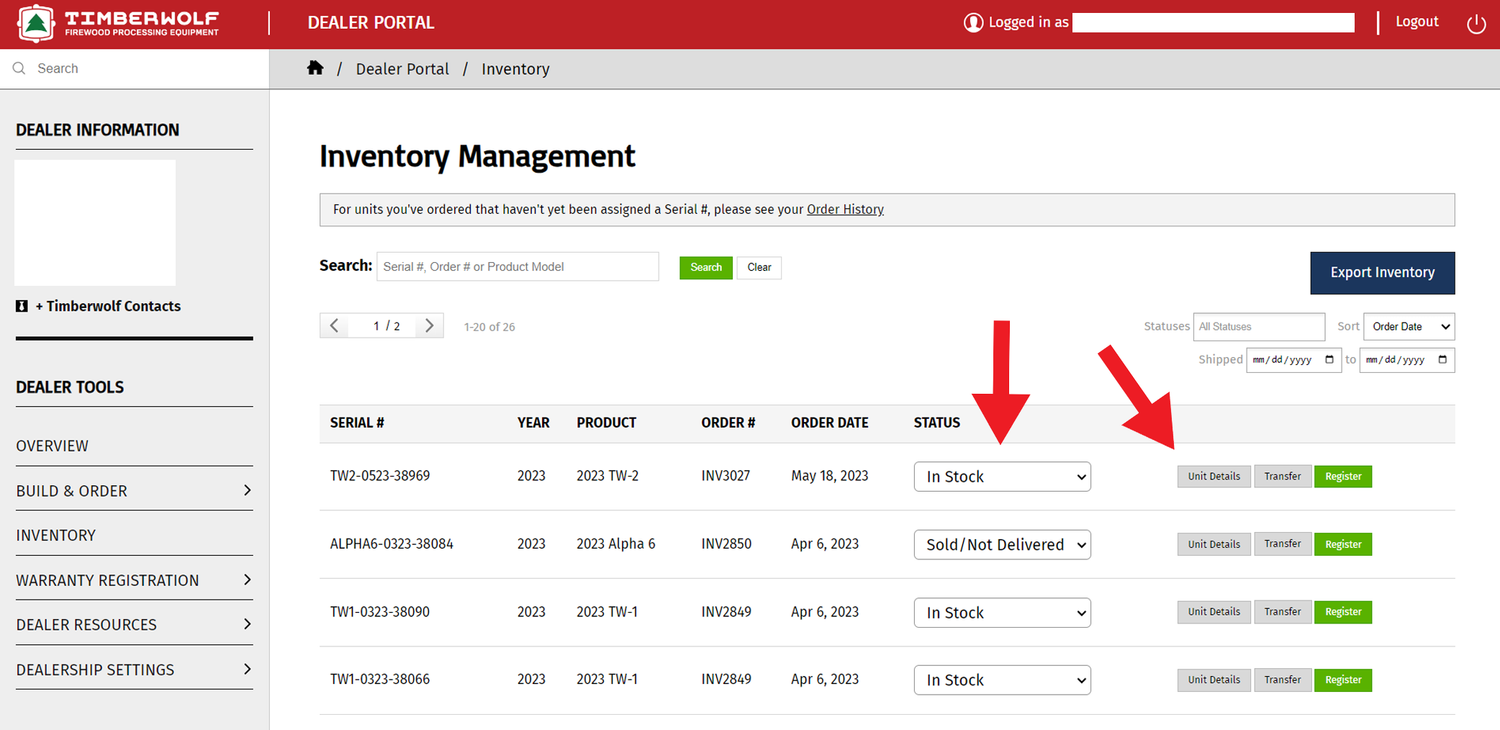Click the Shipped end date field

click(x=1407, y=359)
